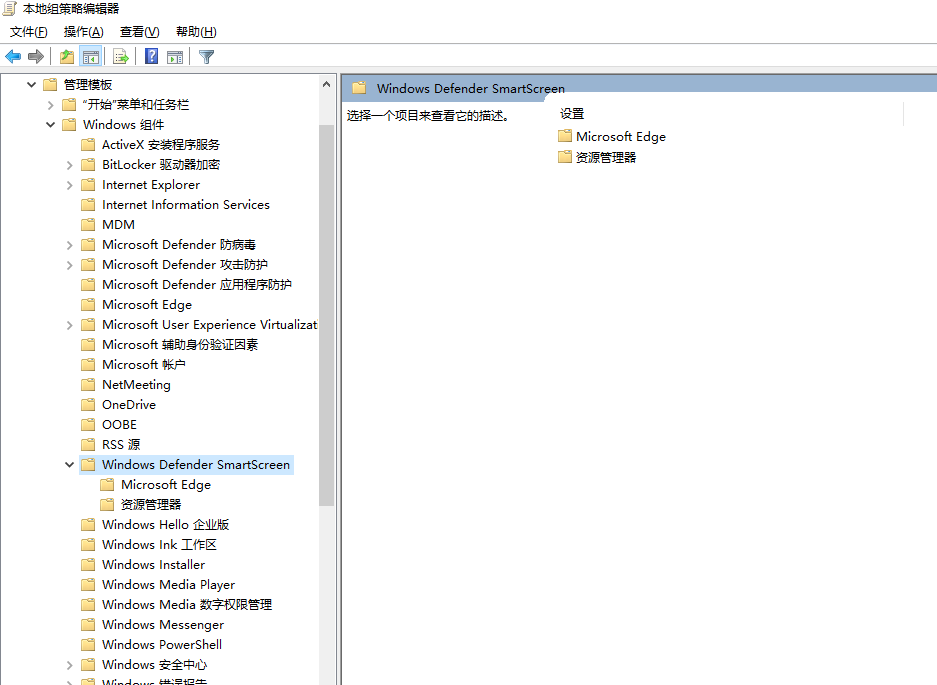Select Microsoft 帐户 in tree
The height and width of the screenshot is (685, 937).
143,365
